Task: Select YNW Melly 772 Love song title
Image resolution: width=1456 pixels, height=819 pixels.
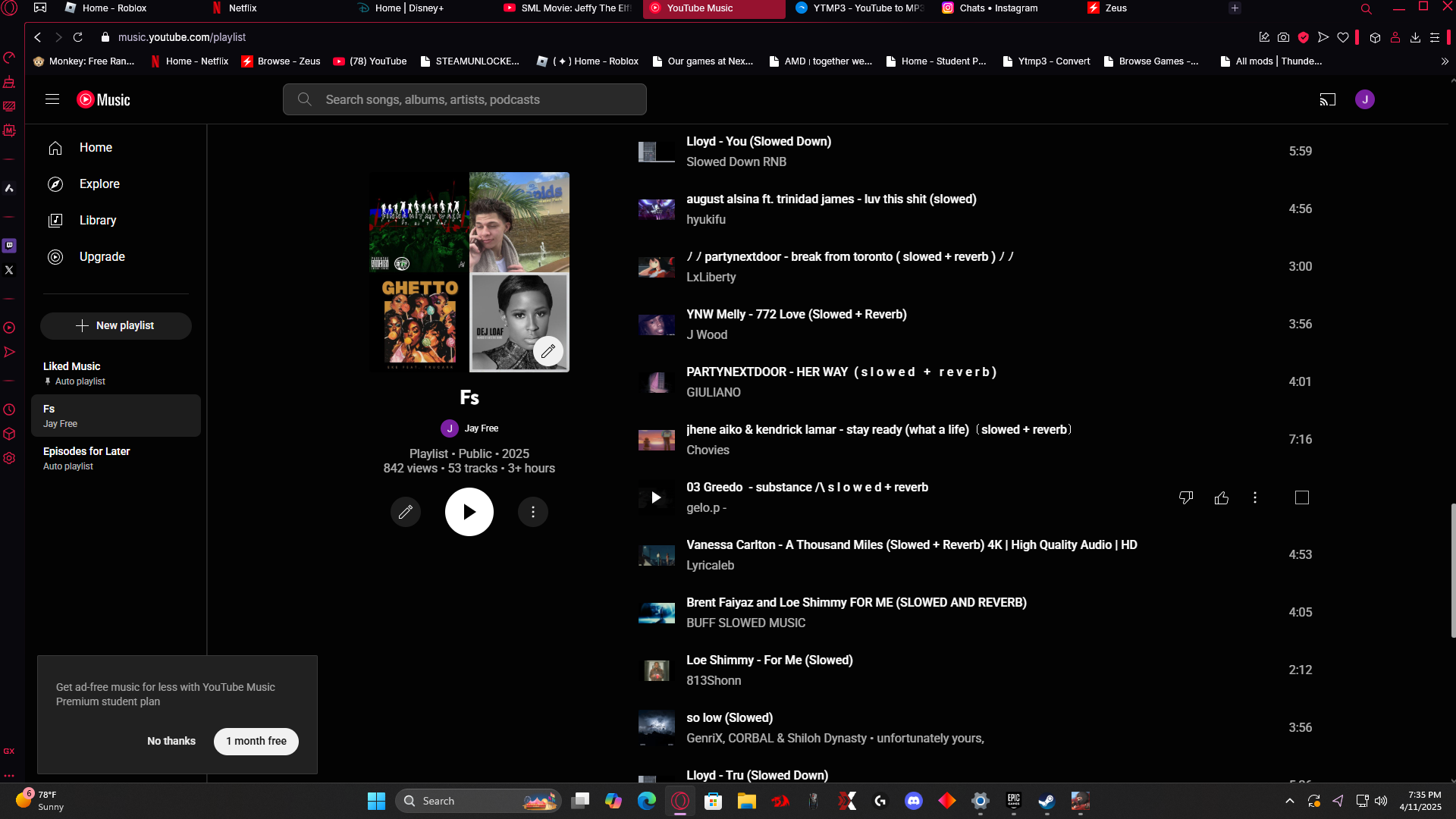Action: pos(796,315)
